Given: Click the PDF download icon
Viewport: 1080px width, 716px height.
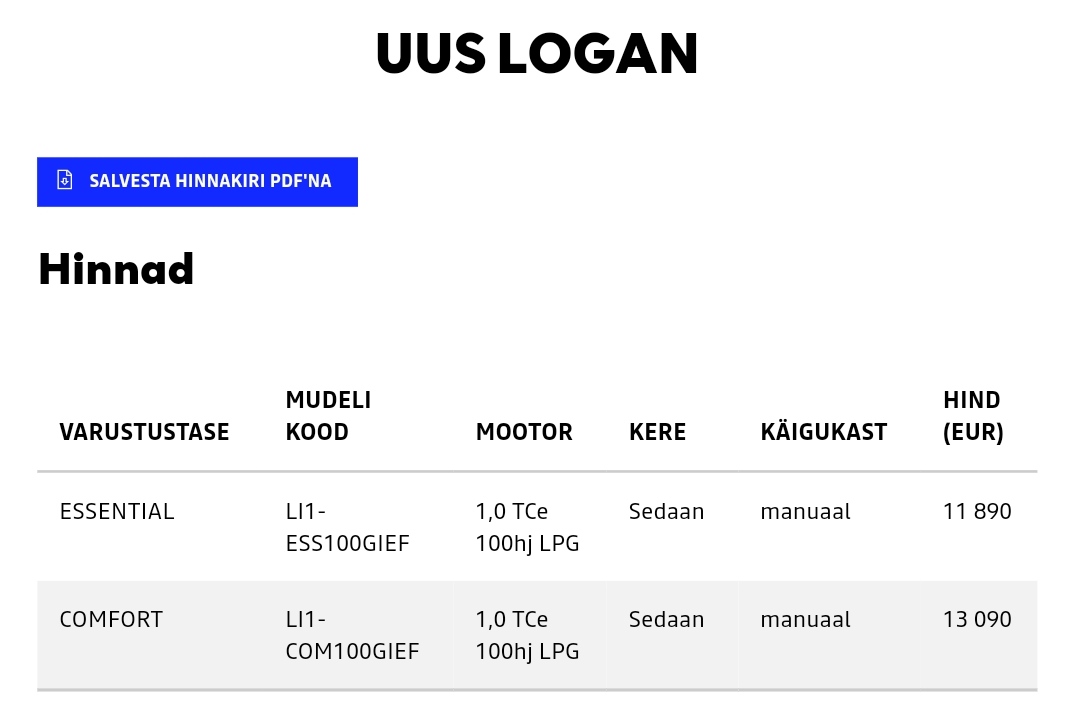Looking at the screenshot, I should click(x=65, y=180).
